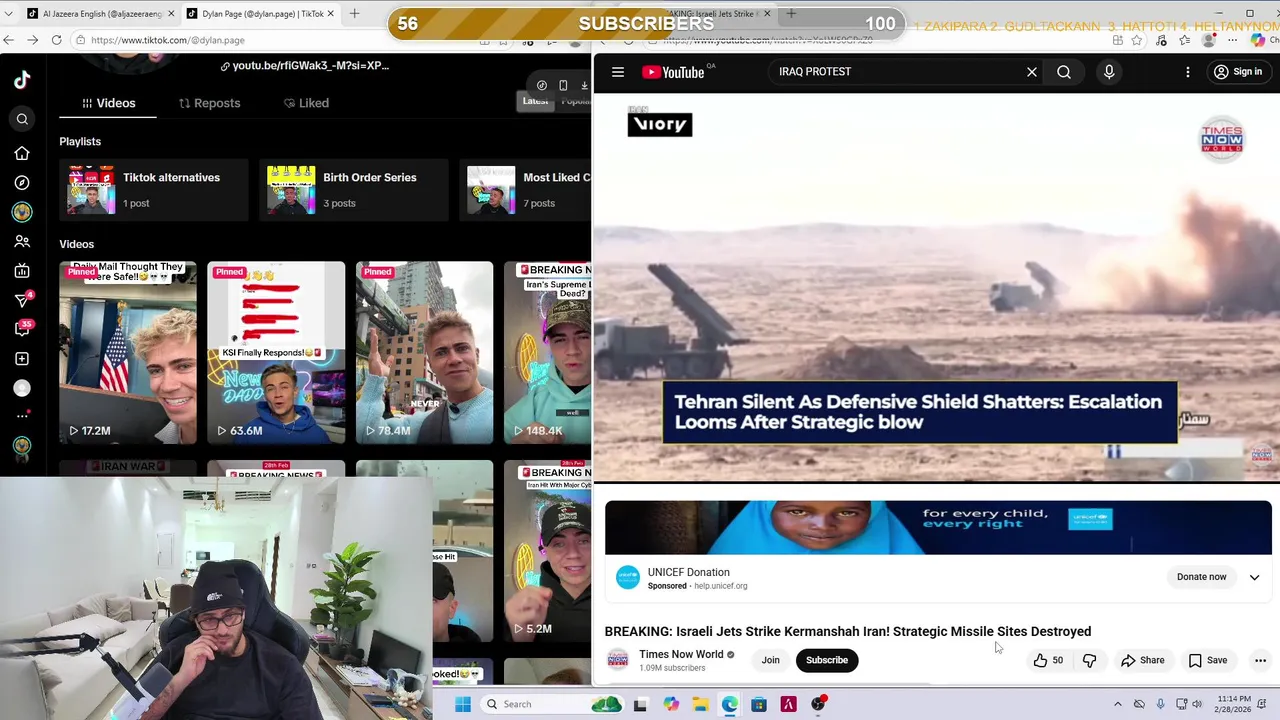Screen dimensions: 1280x720
Task: Open TikTok search from the sidebar
Action: (22, 119)
